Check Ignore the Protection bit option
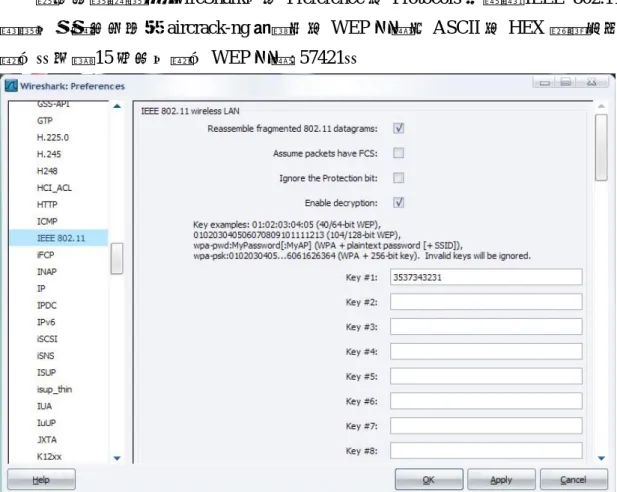Image resolution: width=617 pixels, height=492 pixels. coord(399,178)
